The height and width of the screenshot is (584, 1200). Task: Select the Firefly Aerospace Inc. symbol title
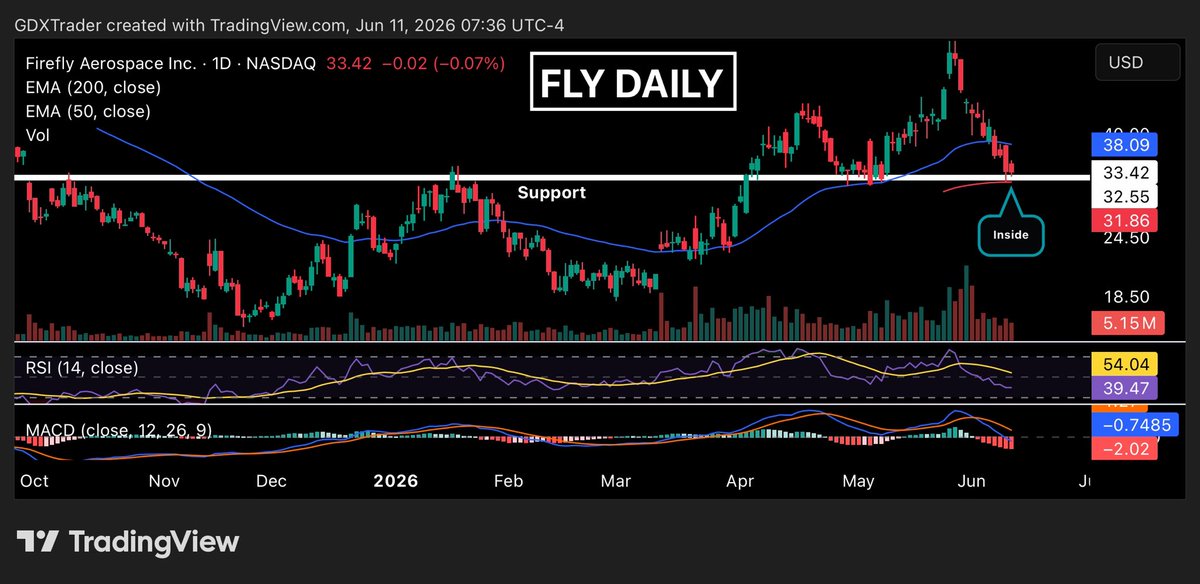[112, 63]
